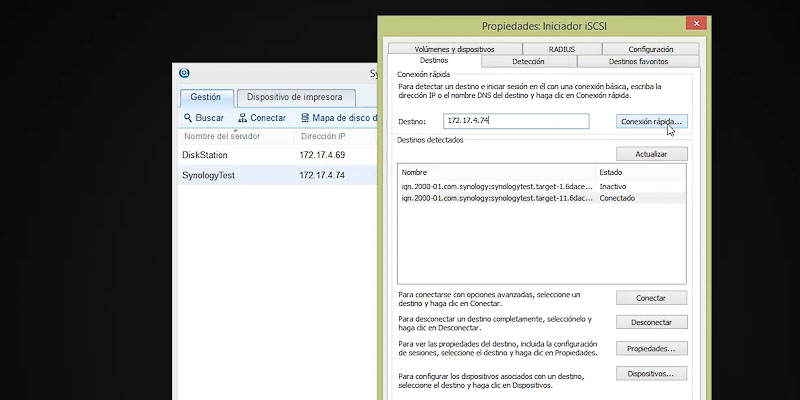Viewport: 800px width, 400px height.
Task: Click the Estado column header
Action: point(641,172)
